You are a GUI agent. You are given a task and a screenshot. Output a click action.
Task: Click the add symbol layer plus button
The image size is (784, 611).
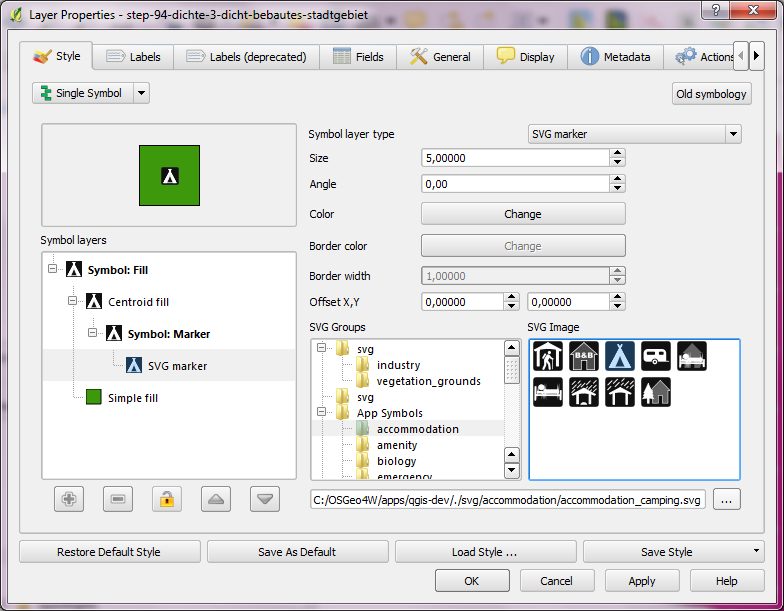click(69, 498)
